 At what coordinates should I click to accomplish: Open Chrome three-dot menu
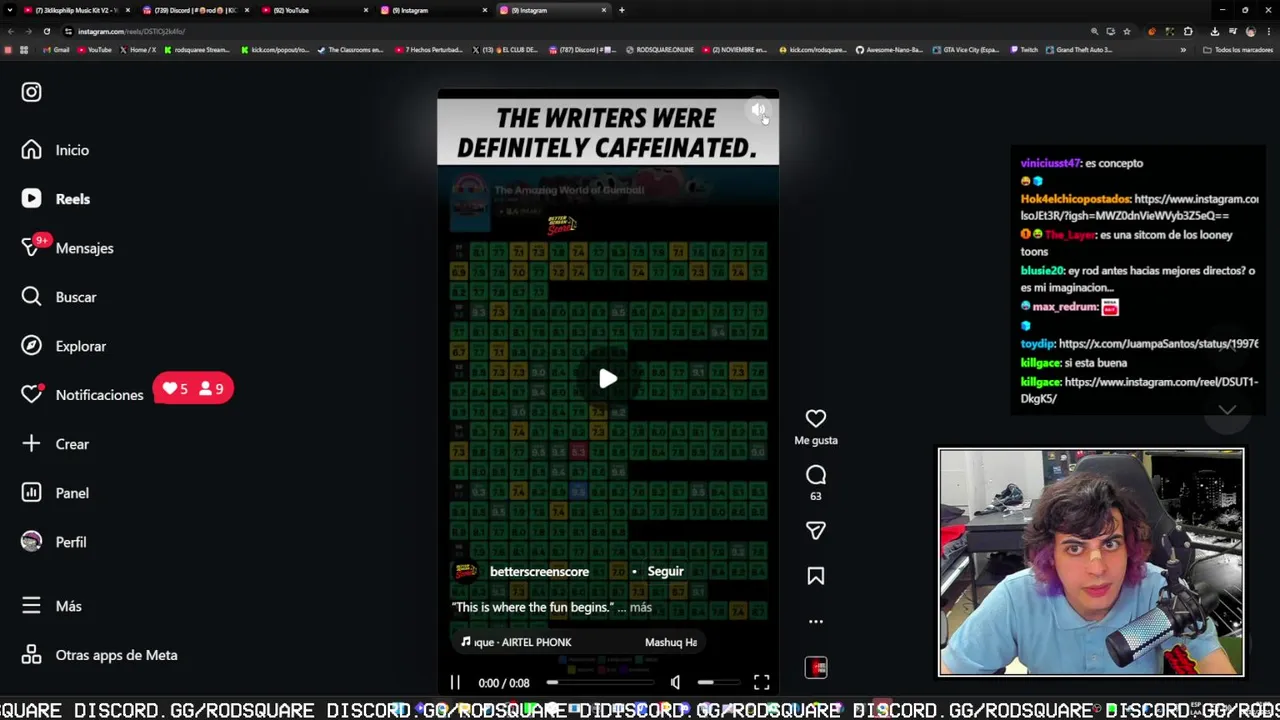click(1269, 31)
